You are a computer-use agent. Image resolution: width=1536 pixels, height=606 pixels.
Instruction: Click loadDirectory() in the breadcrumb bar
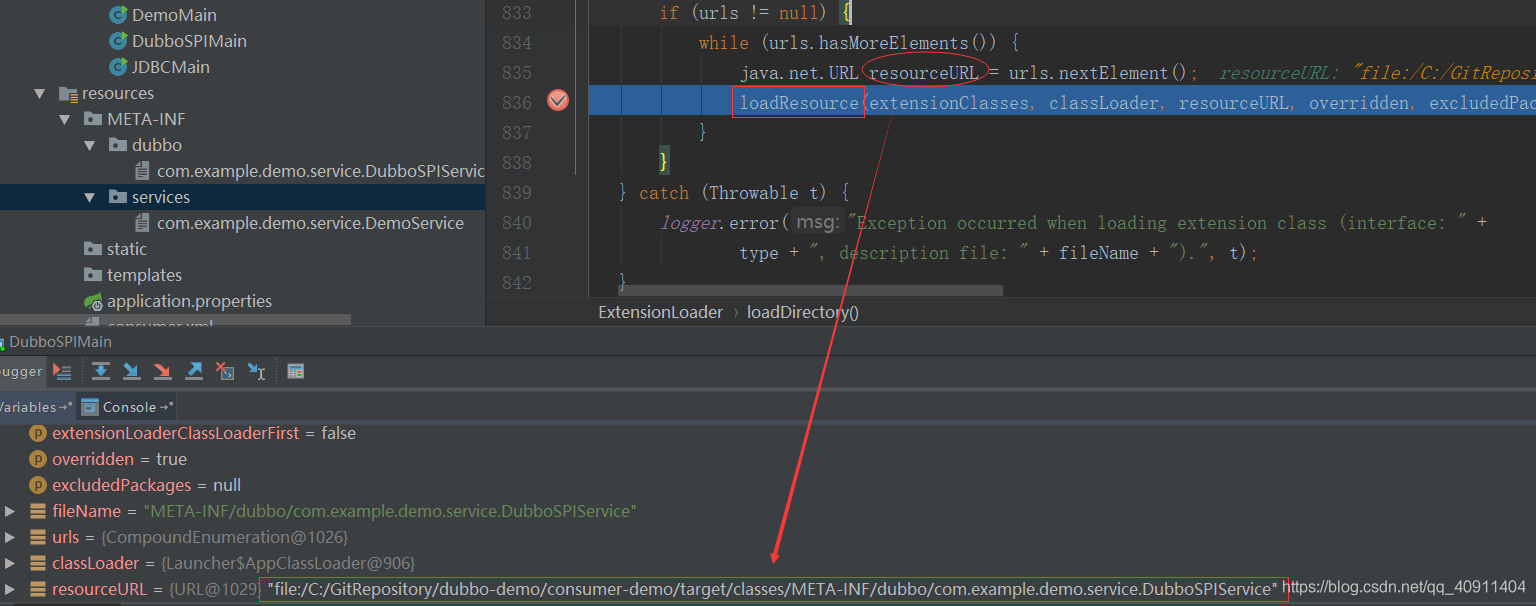[803, 312]
